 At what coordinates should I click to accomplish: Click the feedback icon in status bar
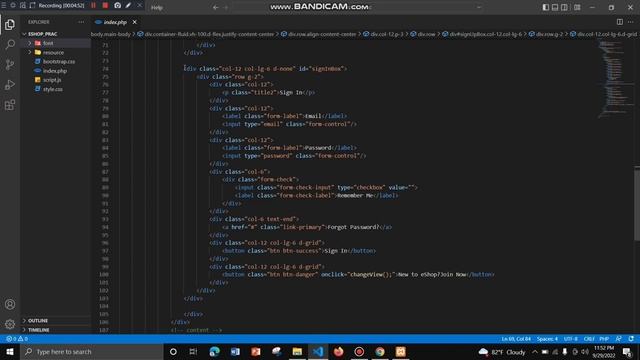click(618, 339)
